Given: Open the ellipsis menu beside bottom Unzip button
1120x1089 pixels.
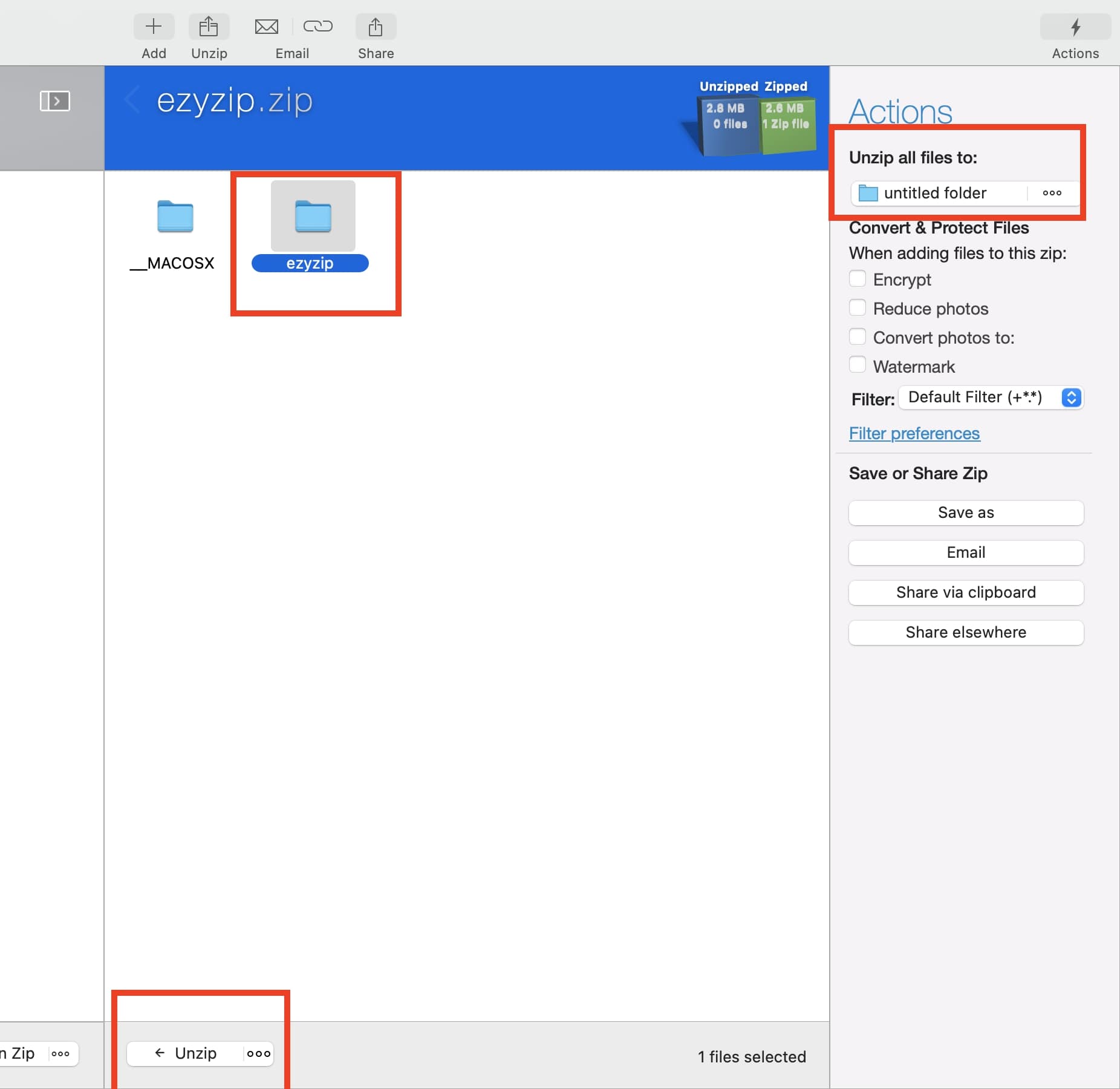Looking at the screenshot, I should (258, 1053).
